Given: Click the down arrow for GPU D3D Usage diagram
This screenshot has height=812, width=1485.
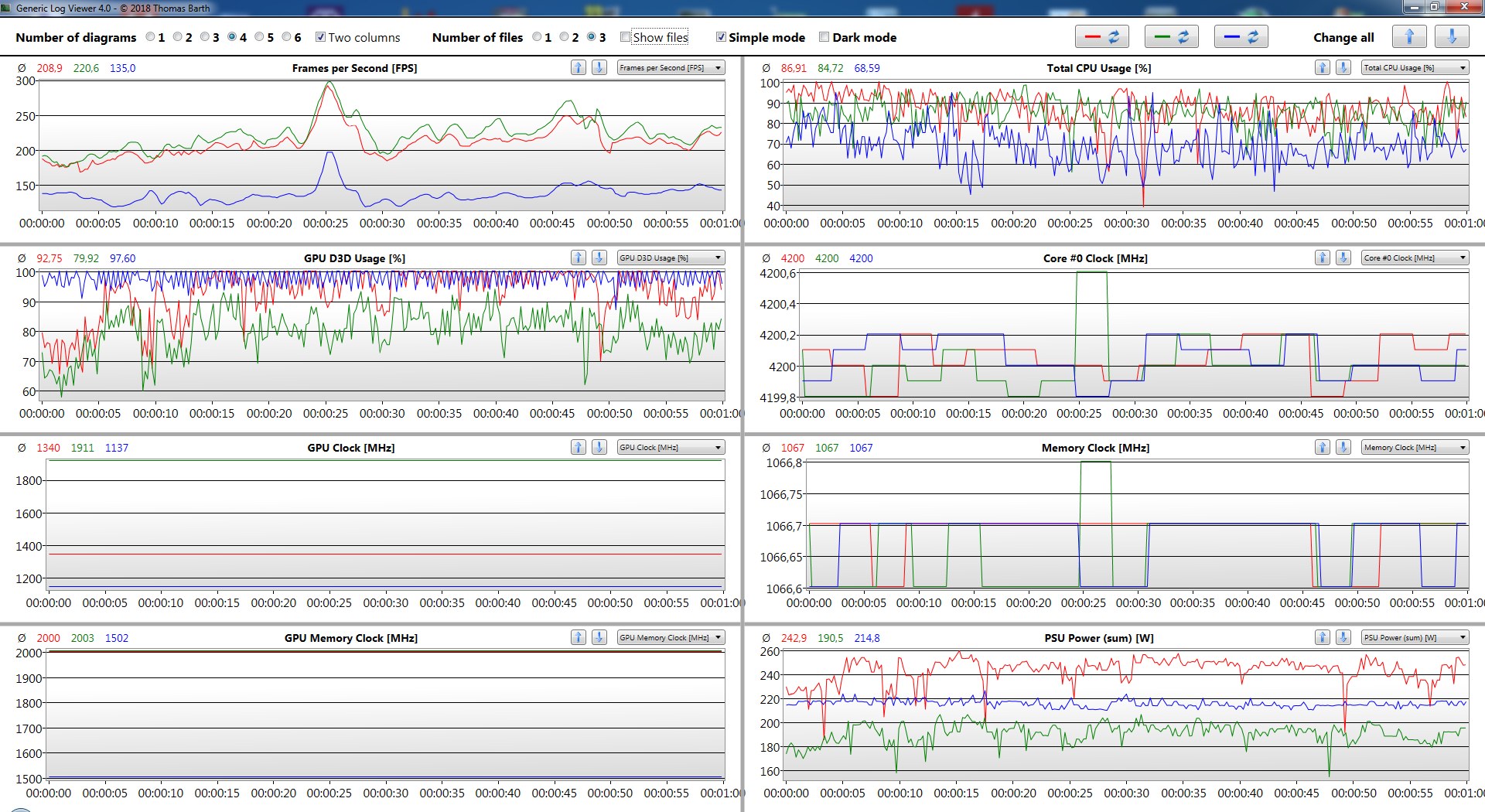Looking at the screenshot, I should coord(599,258).
